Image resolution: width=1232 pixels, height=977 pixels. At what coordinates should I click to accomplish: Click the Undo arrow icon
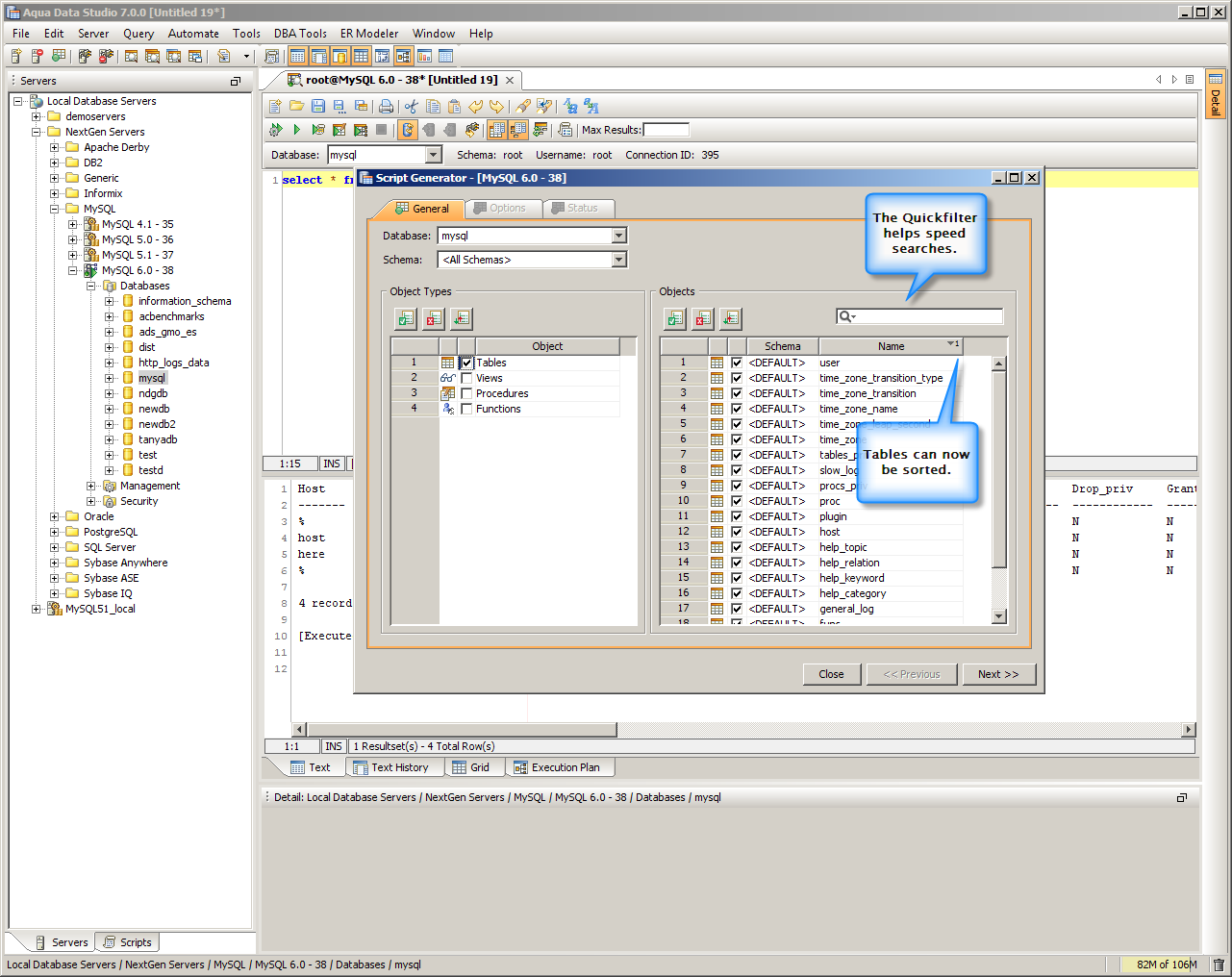point(475,107)
